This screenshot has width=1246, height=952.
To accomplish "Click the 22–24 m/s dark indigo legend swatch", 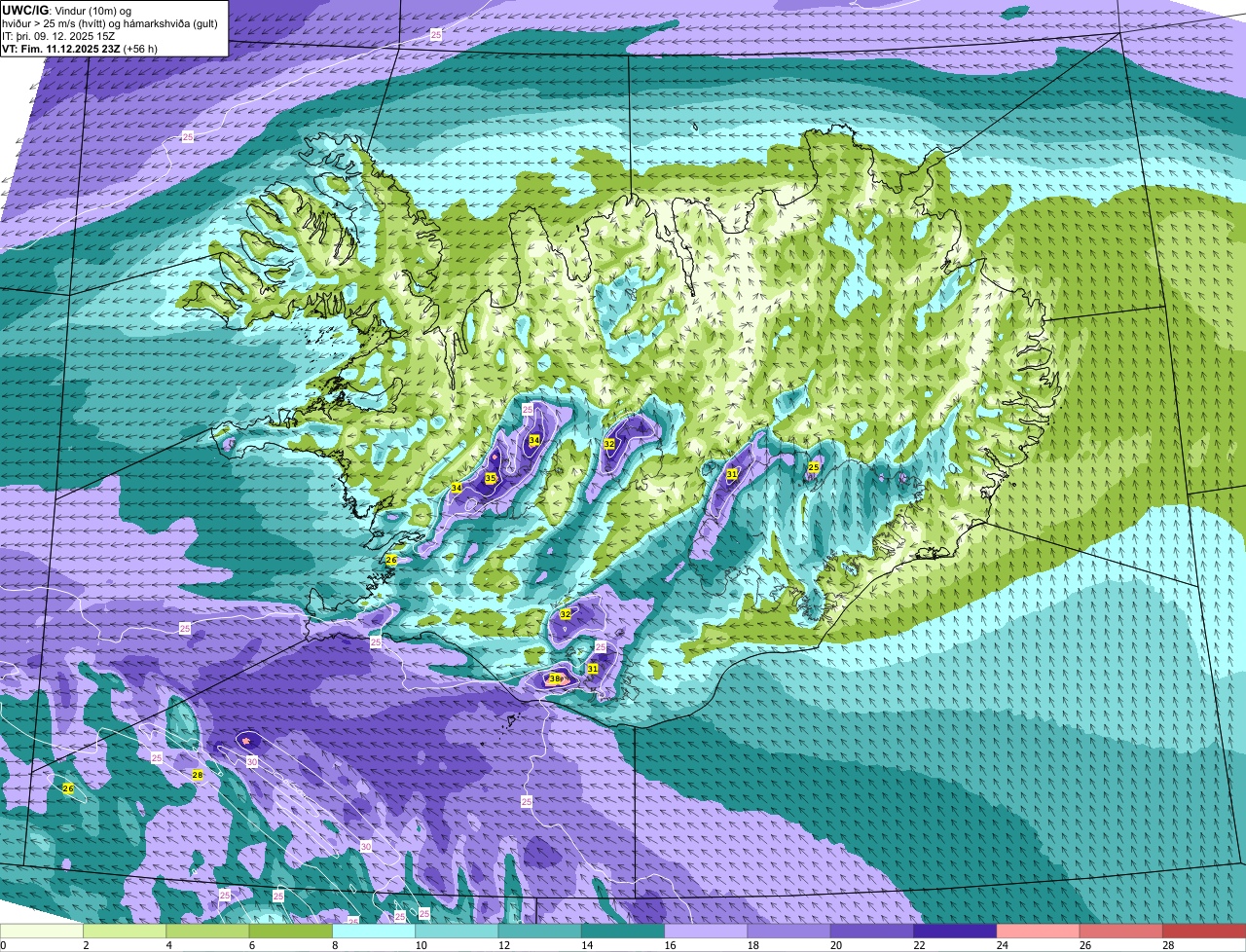I will [955, 931].
